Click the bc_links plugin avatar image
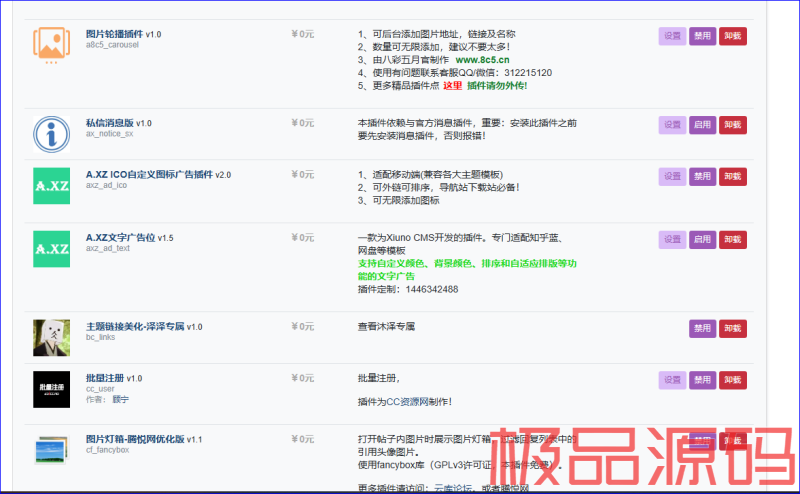 [52, 338]
